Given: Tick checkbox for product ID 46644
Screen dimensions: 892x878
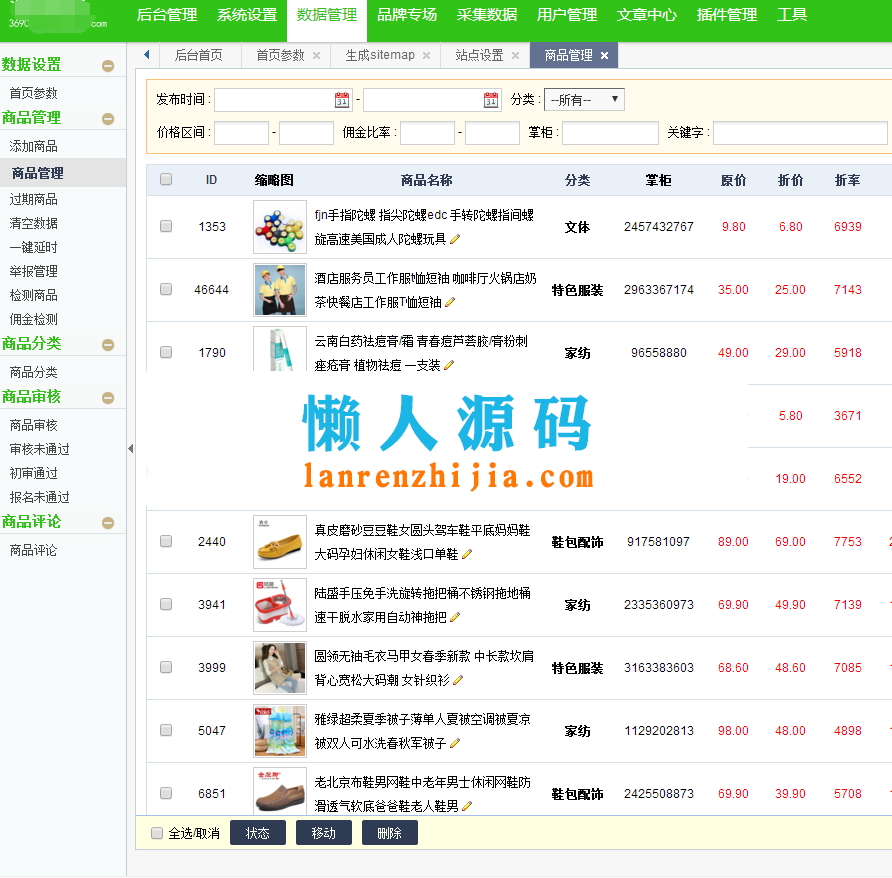Looking at the screenshot, I should (166, 290).
